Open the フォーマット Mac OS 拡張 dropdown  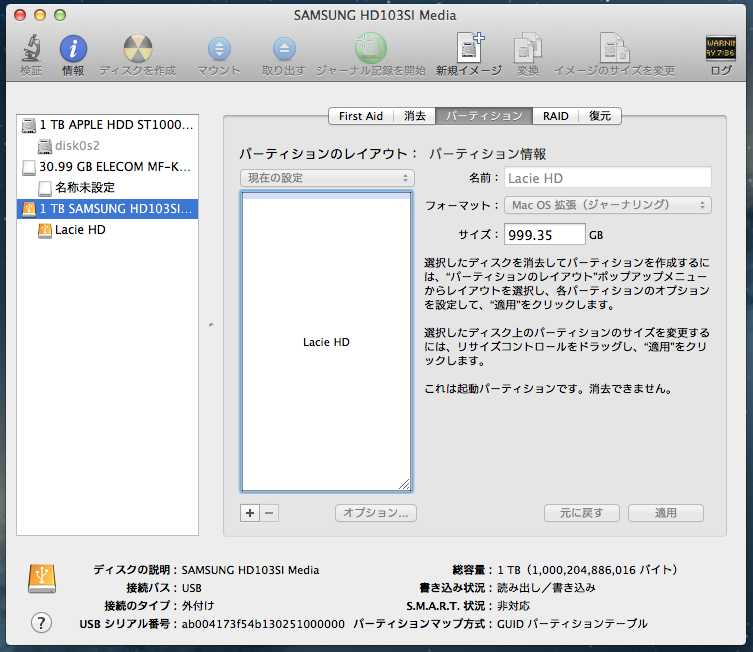click(x=607, y=205)
